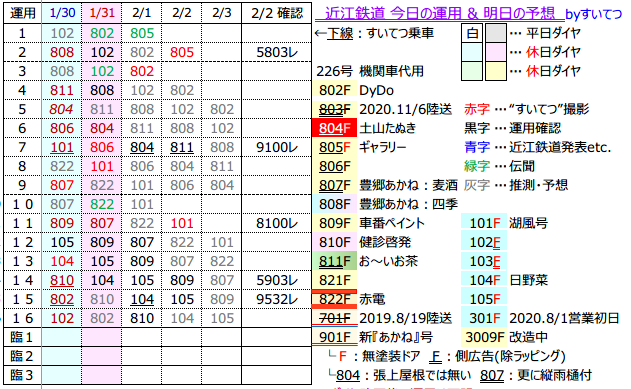Click the 5903レ cell in row 14

[x=276, y=280]
